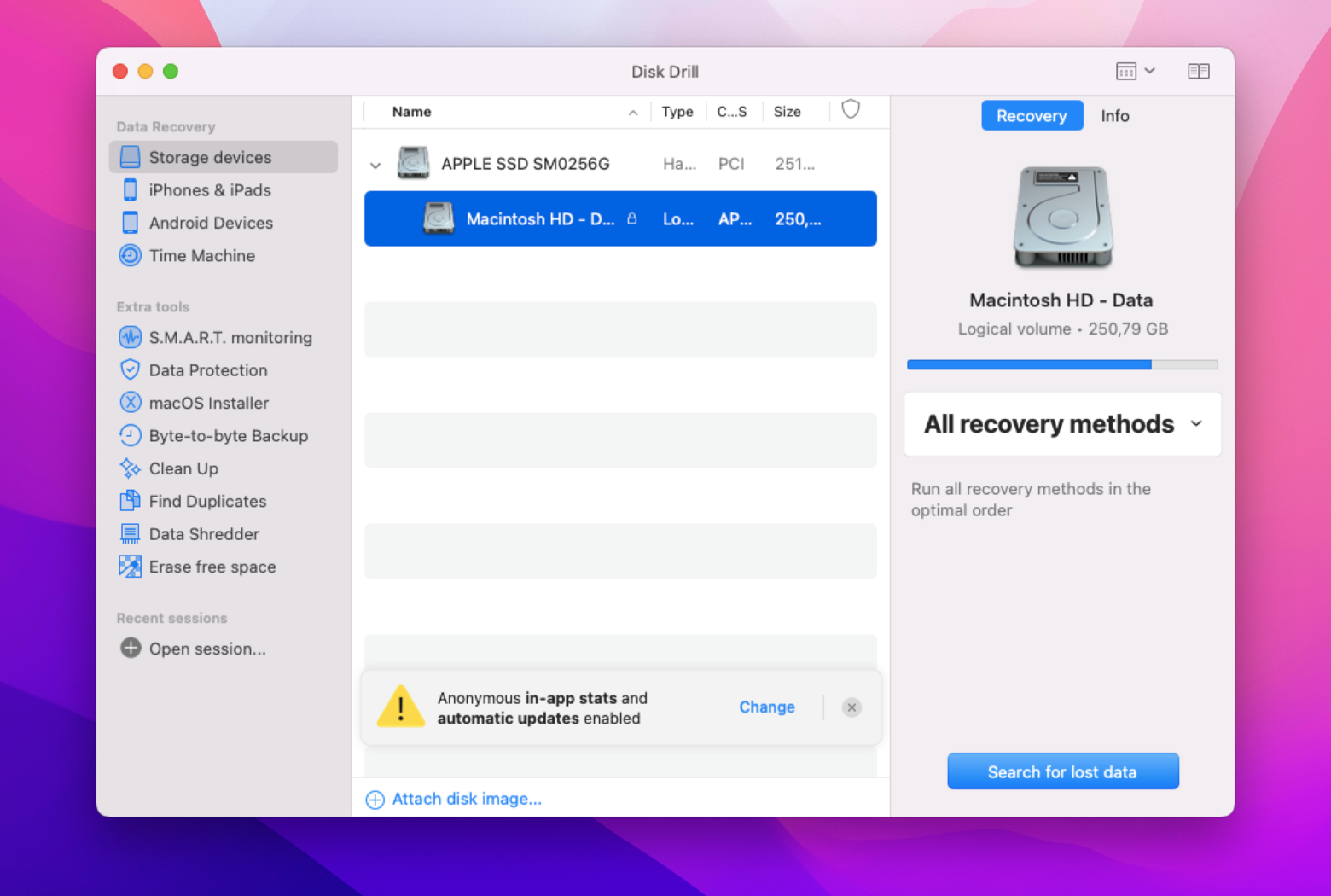The width and height of the screenshot is (1331, 896).
Task: Launch the Data Shredder tool
Action: [x=130, y=533]
